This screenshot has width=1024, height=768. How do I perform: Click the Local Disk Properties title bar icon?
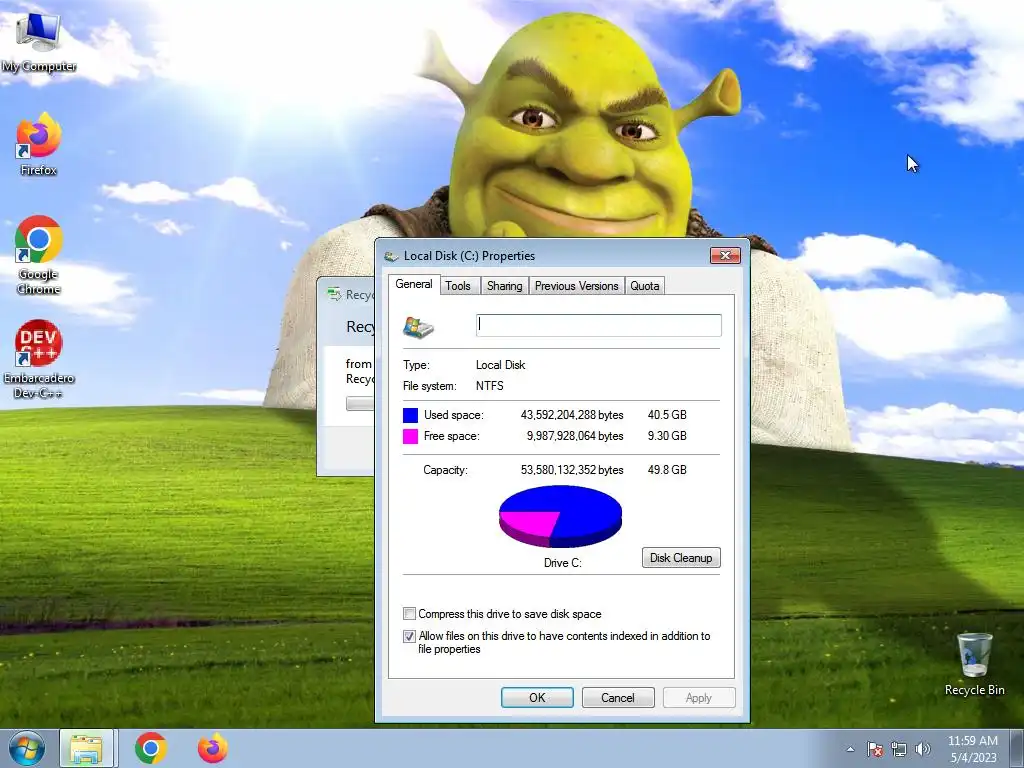click(391, 256)
